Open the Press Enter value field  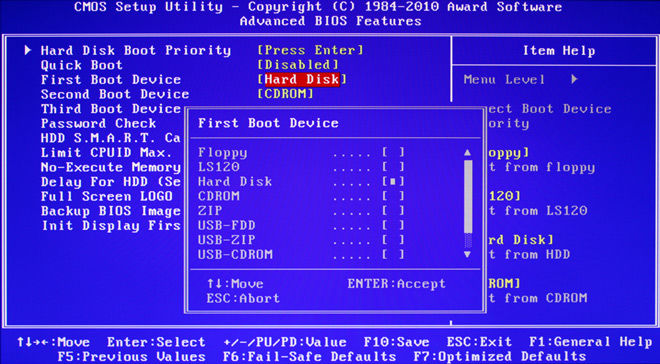pyautogui.click(x=310, y=50)
